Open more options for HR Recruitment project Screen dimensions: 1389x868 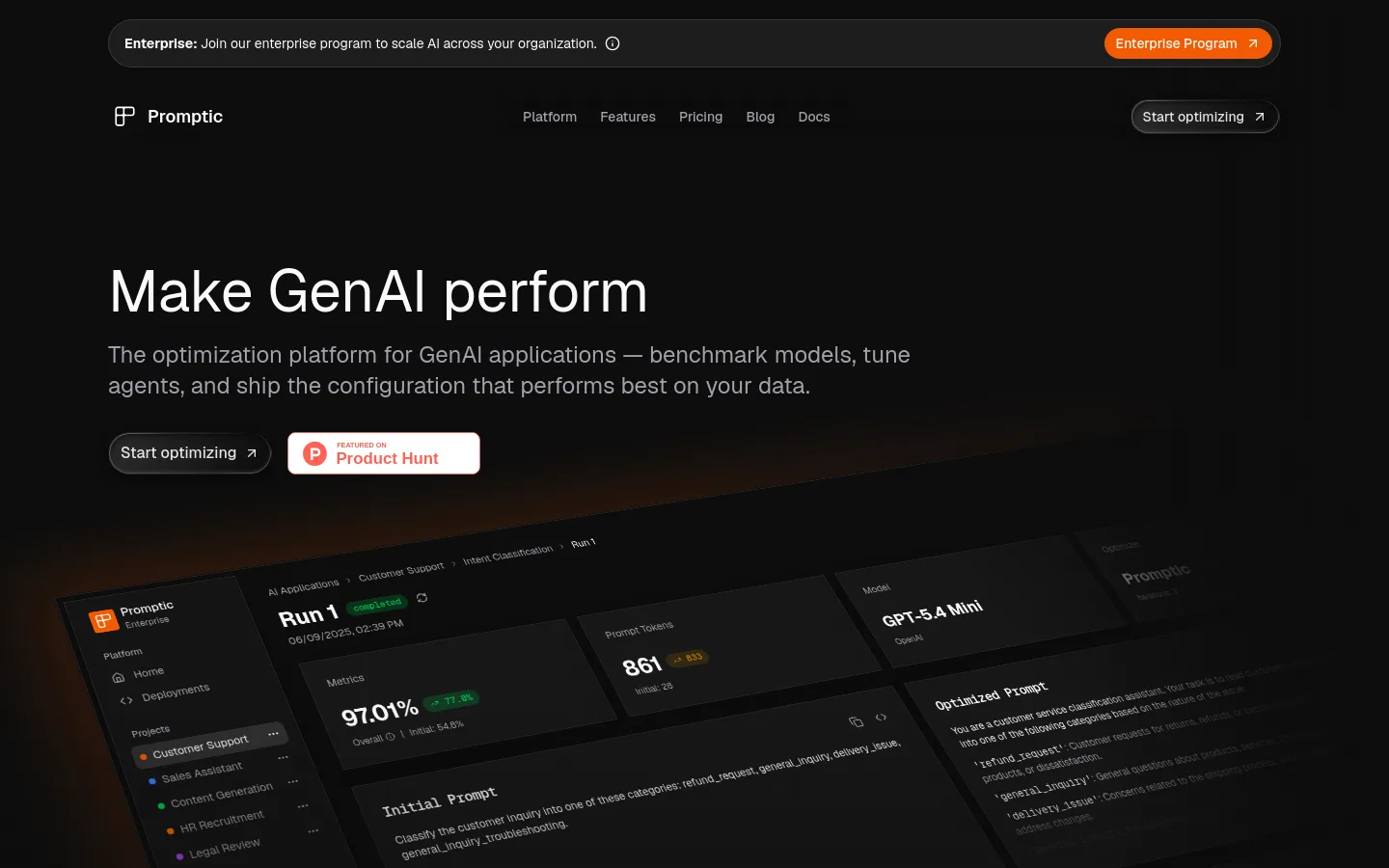(303, 805)
